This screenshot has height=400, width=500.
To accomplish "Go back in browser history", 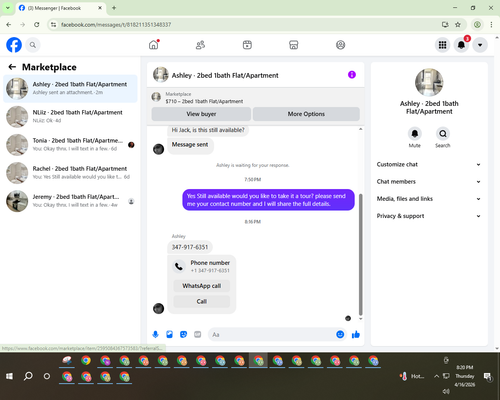I will click(9, 24).
